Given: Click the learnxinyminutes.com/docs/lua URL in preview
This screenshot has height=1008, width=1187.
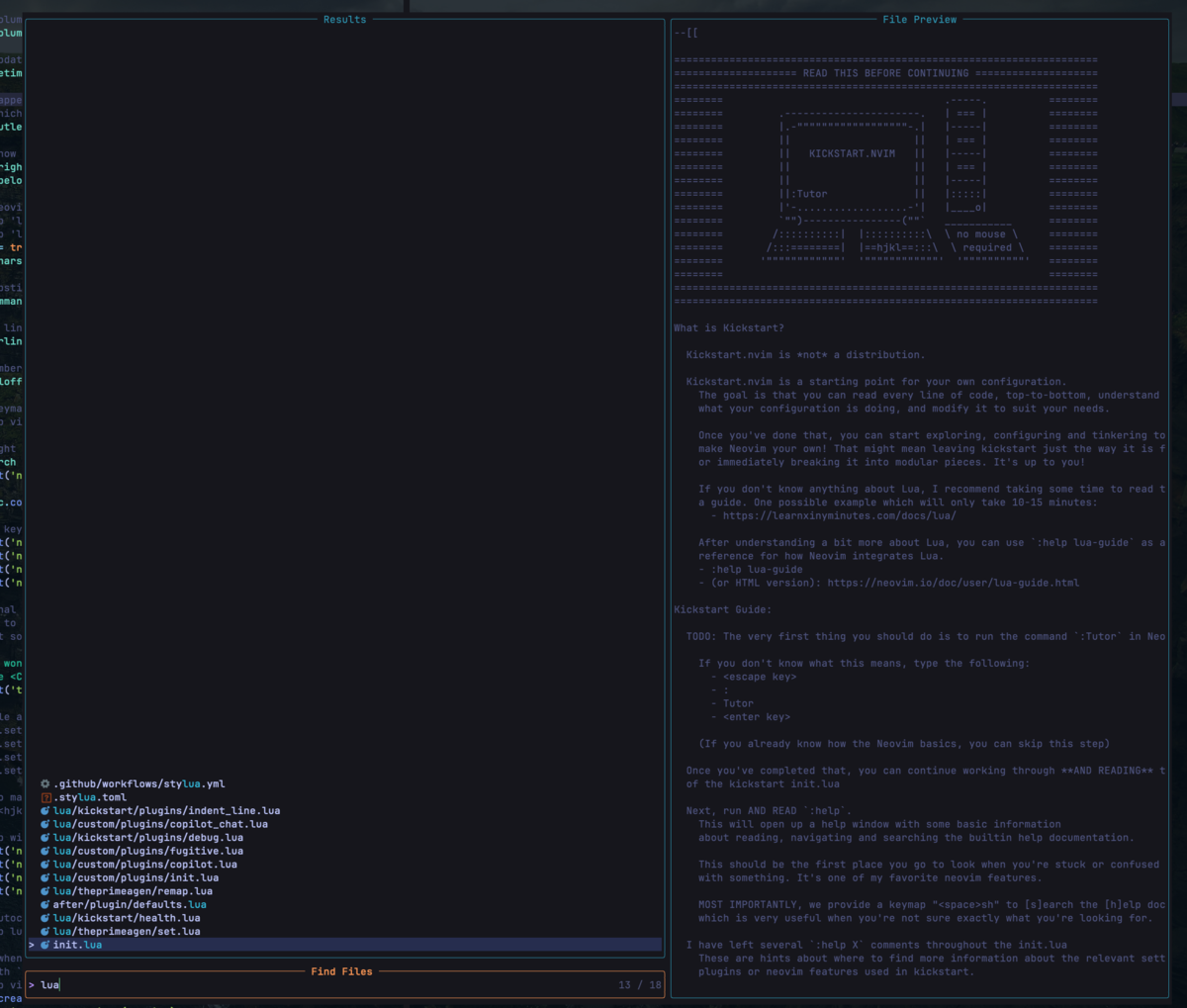Looking at the screenshot, I should tap(839, 515).
